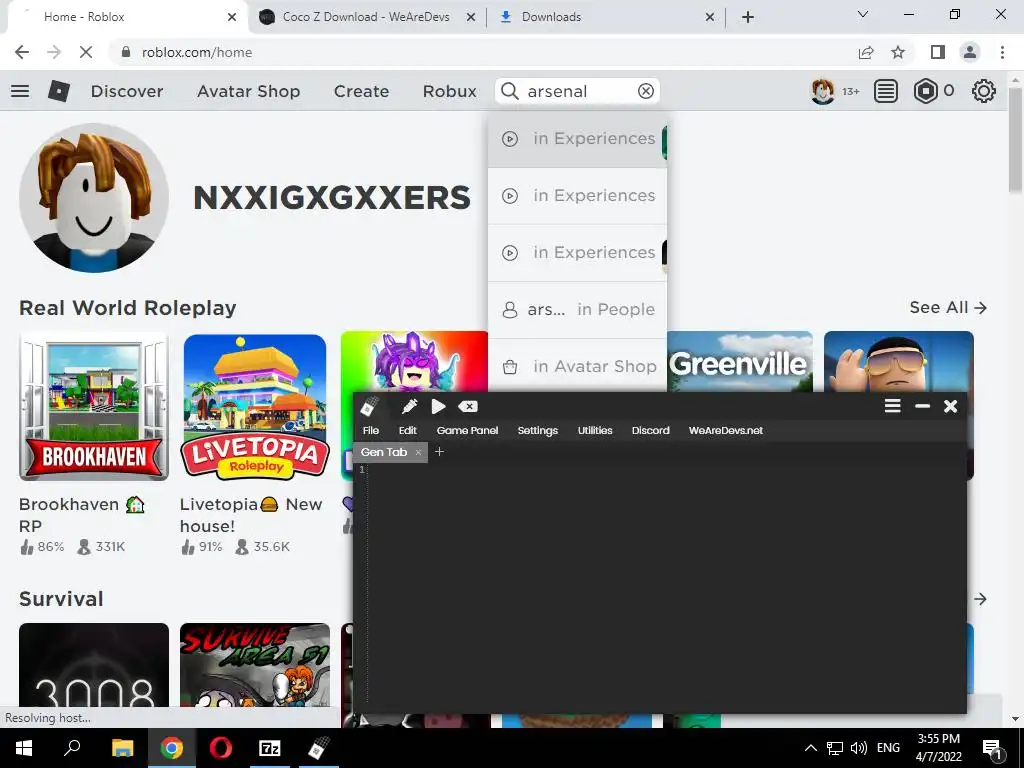Open 7-Zip from taskbar

pyautogui.click(x=270, y=748)
